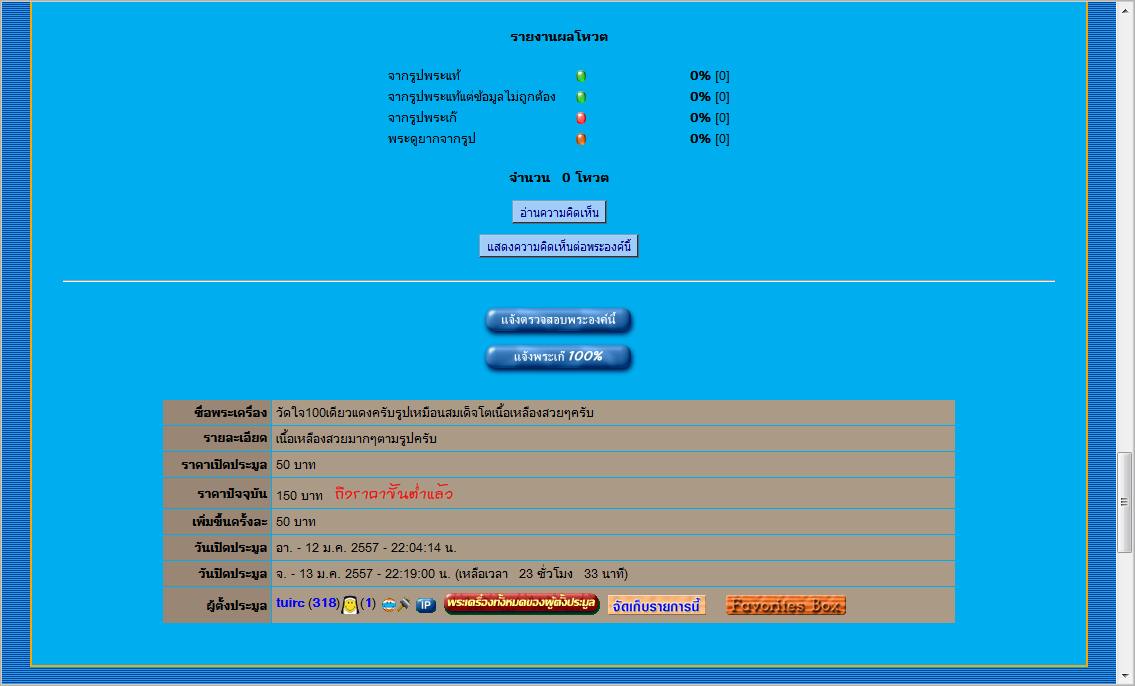
Task: Click the red dot beside จากรูปพระเก๊
Action: (x=581, y=118)
